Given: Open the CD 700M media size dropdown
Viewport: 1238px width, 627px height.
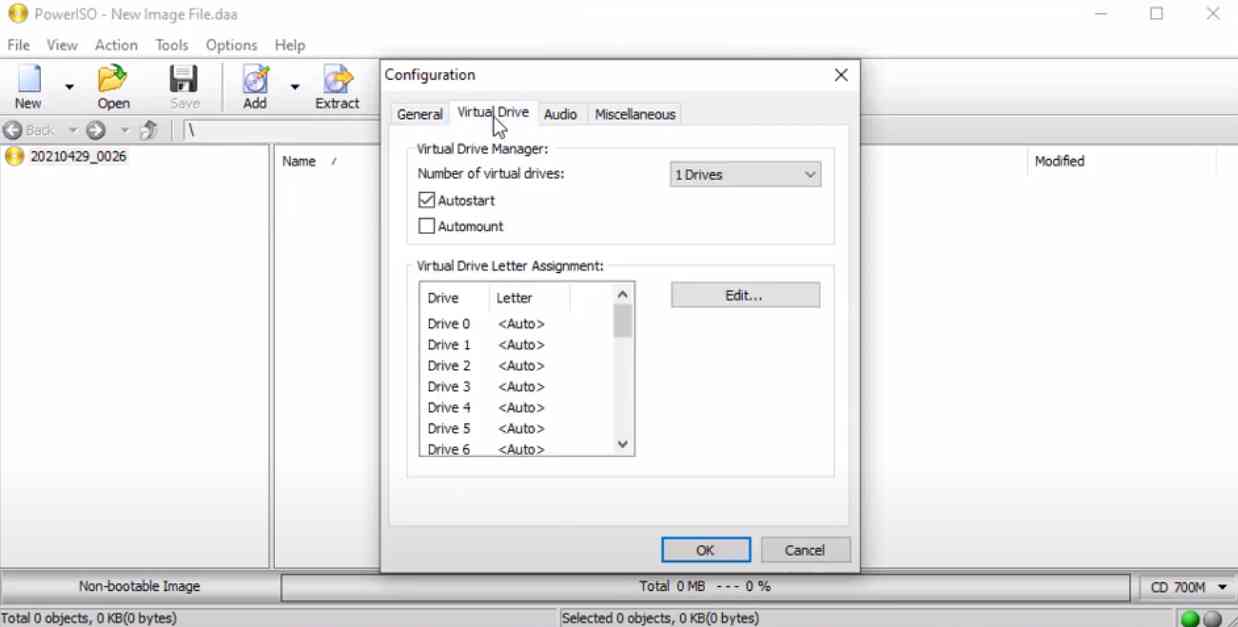Looking at the screenshot, I should pyautogui.click(x=1189, y=587).
